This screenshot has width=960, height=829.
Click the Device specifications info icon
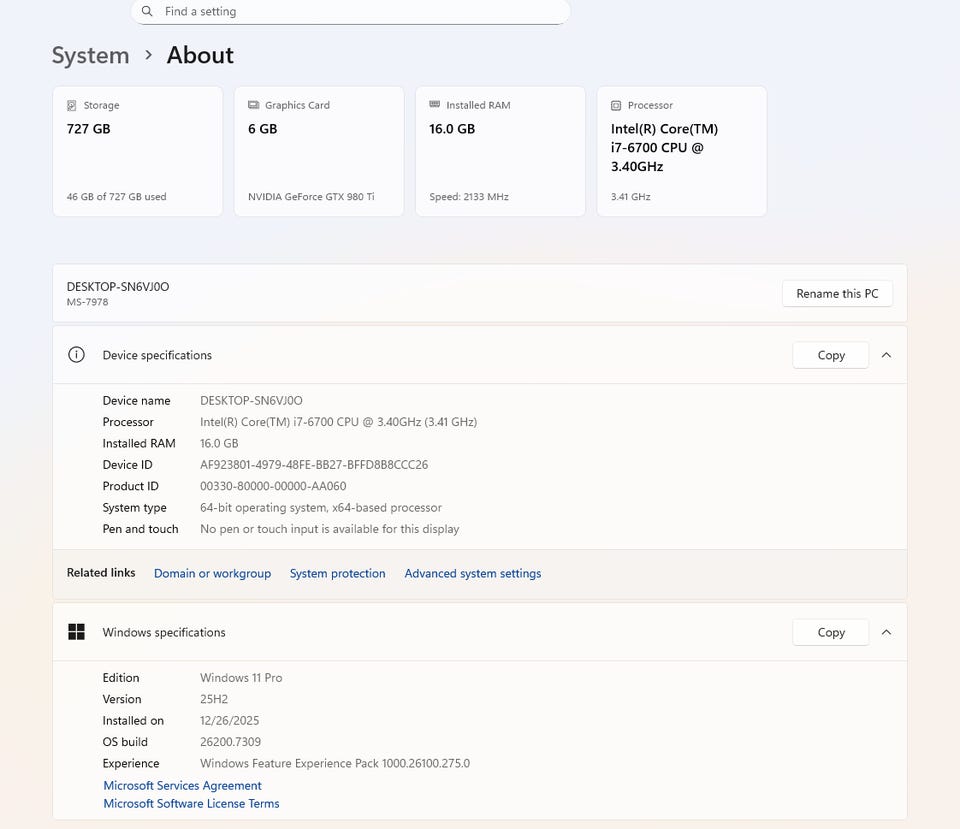76,355
